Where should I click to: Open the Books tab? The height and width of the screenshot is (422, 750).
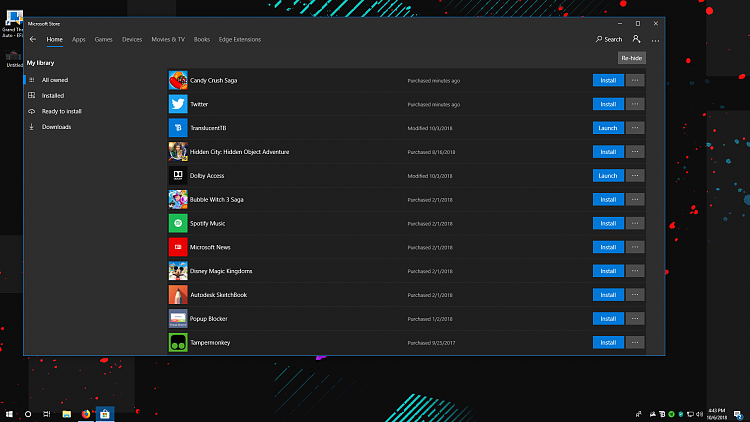(202, 39)
